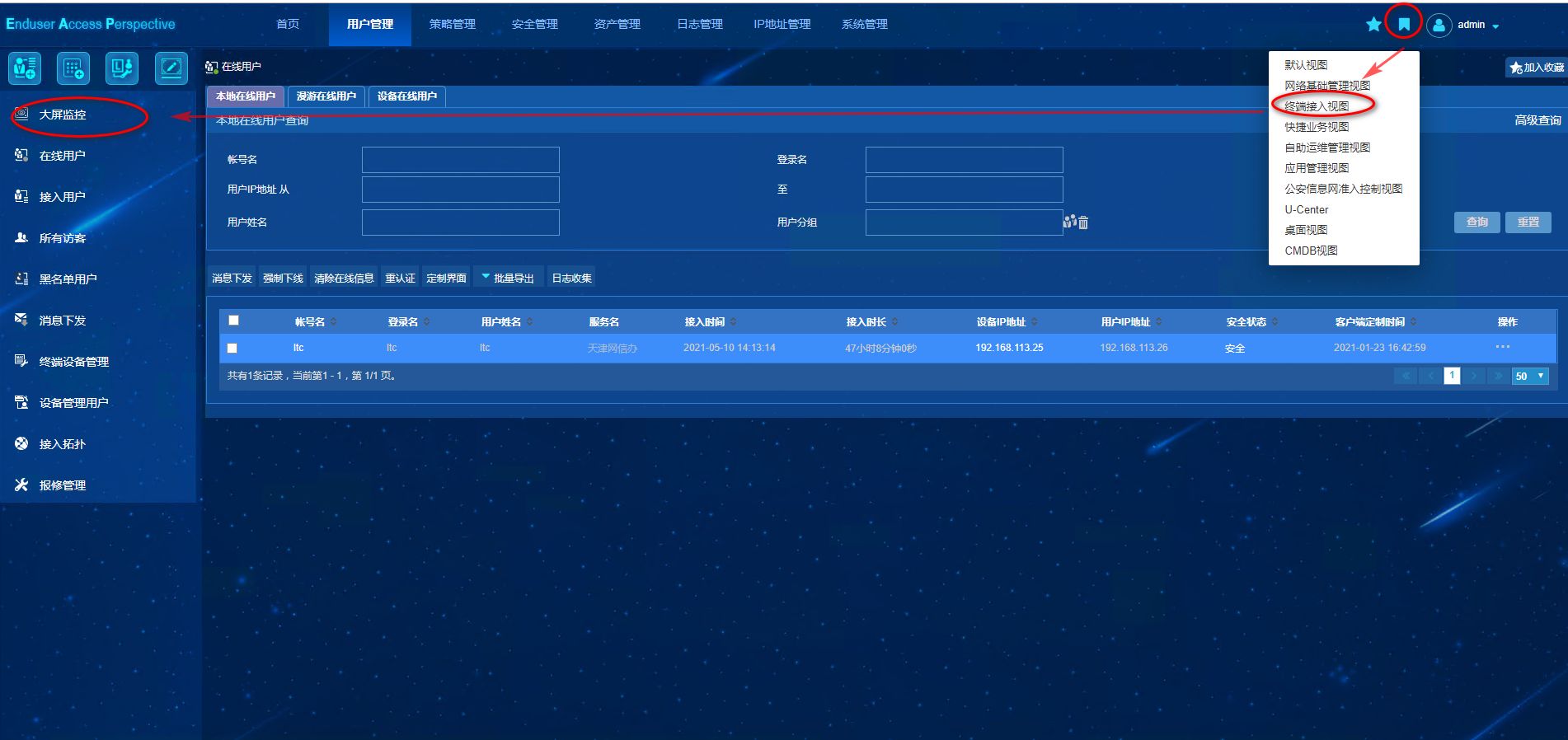Click 日志收集 above the table
1568x740 pixels.
click(571, 279)
